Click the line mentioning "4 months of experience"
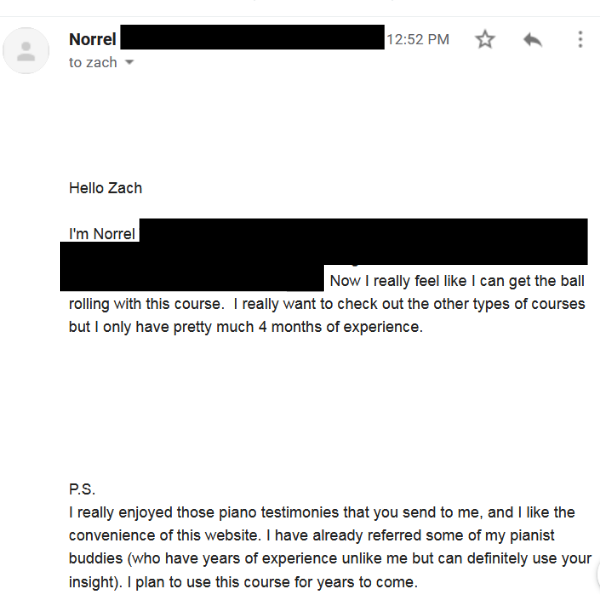 click(x=245, y=327)
